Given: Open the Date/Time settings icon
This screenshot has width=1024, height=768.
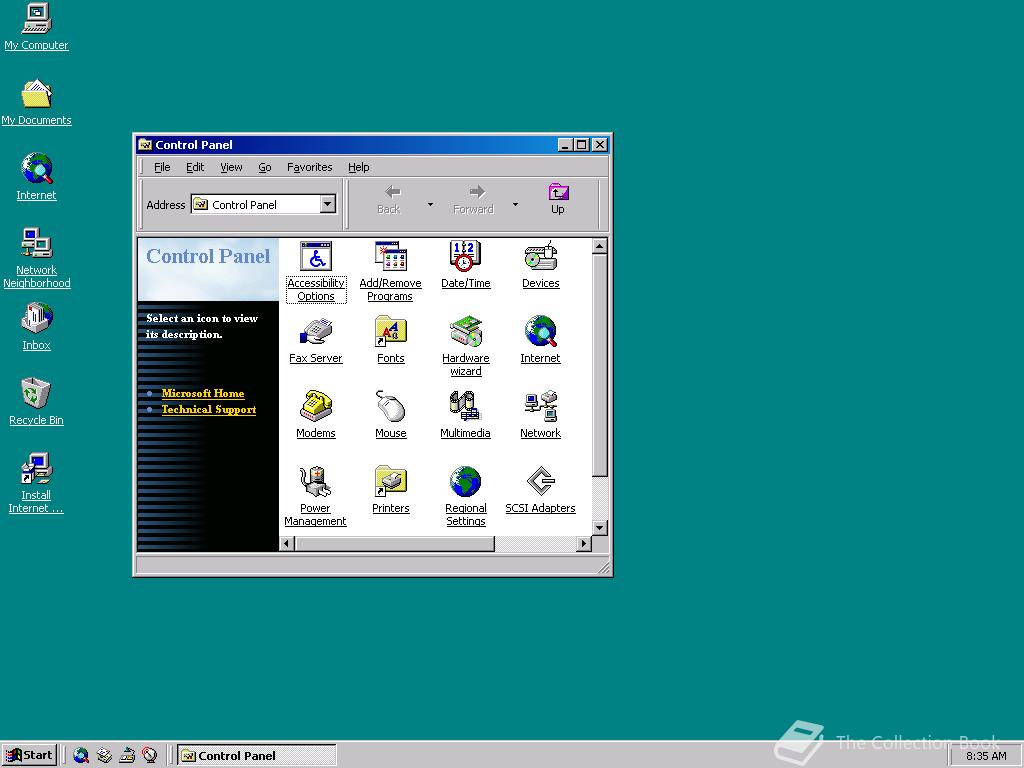Looking at the screenshot, I should point(465,258).
